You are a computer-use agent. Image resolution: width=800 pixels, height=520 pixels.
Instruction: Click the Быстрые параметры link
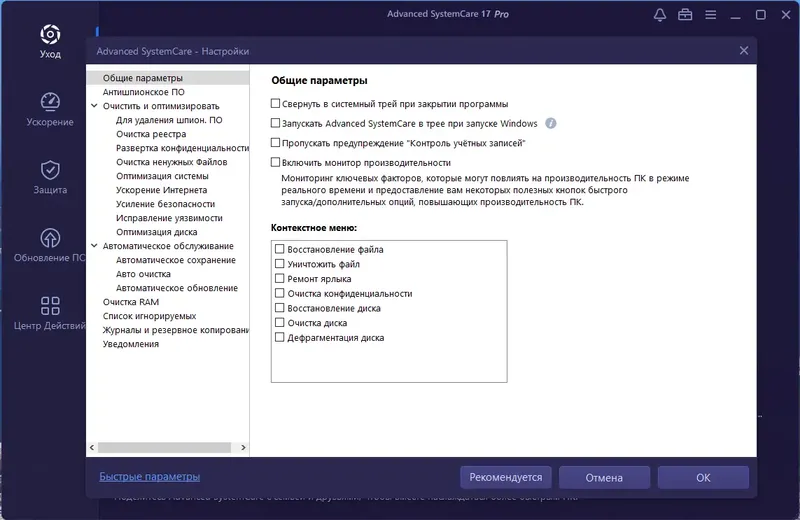[149, 477]
